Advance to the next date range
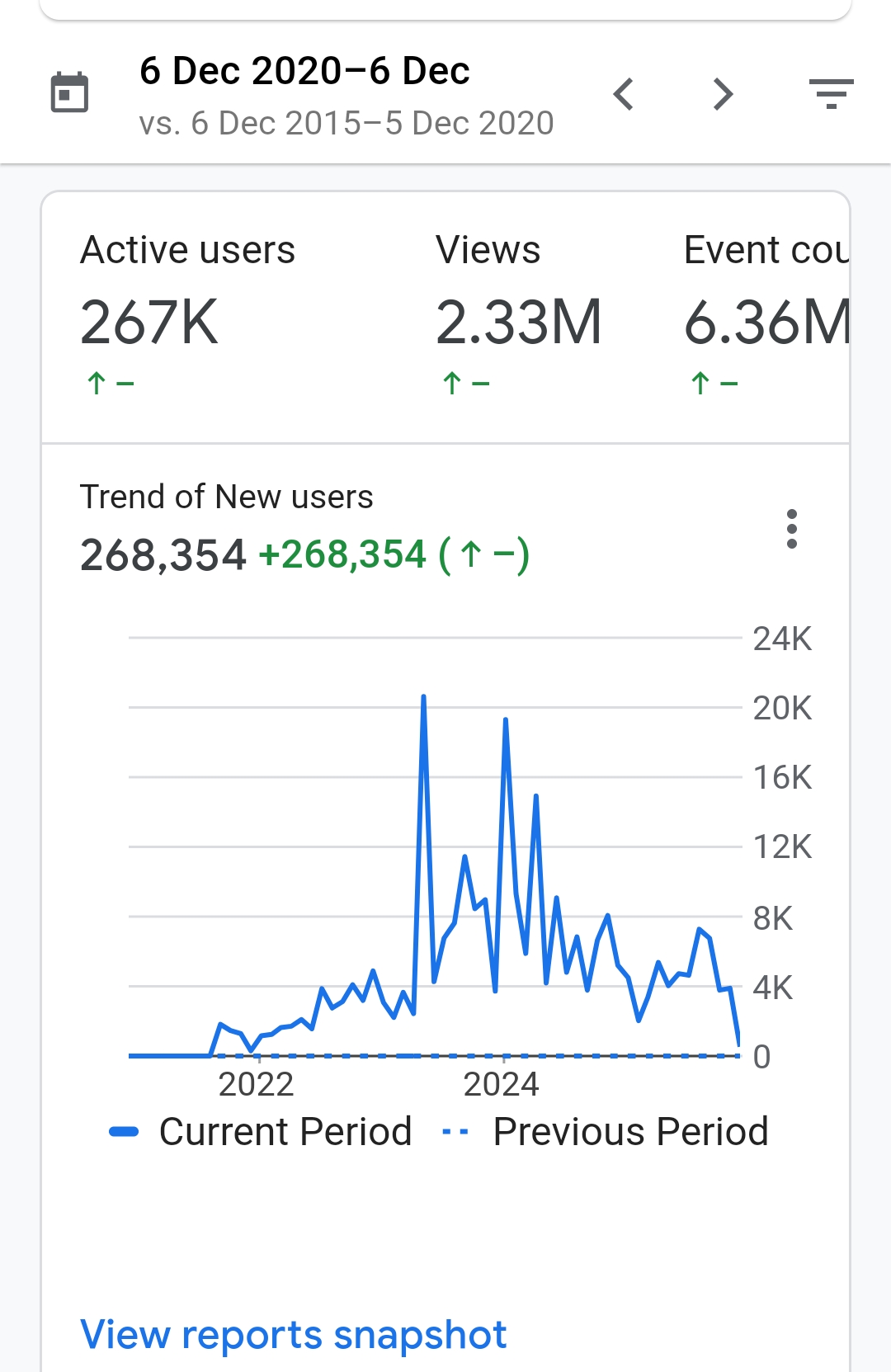This screenshot has height=1372, width=891. coord(723,94)
